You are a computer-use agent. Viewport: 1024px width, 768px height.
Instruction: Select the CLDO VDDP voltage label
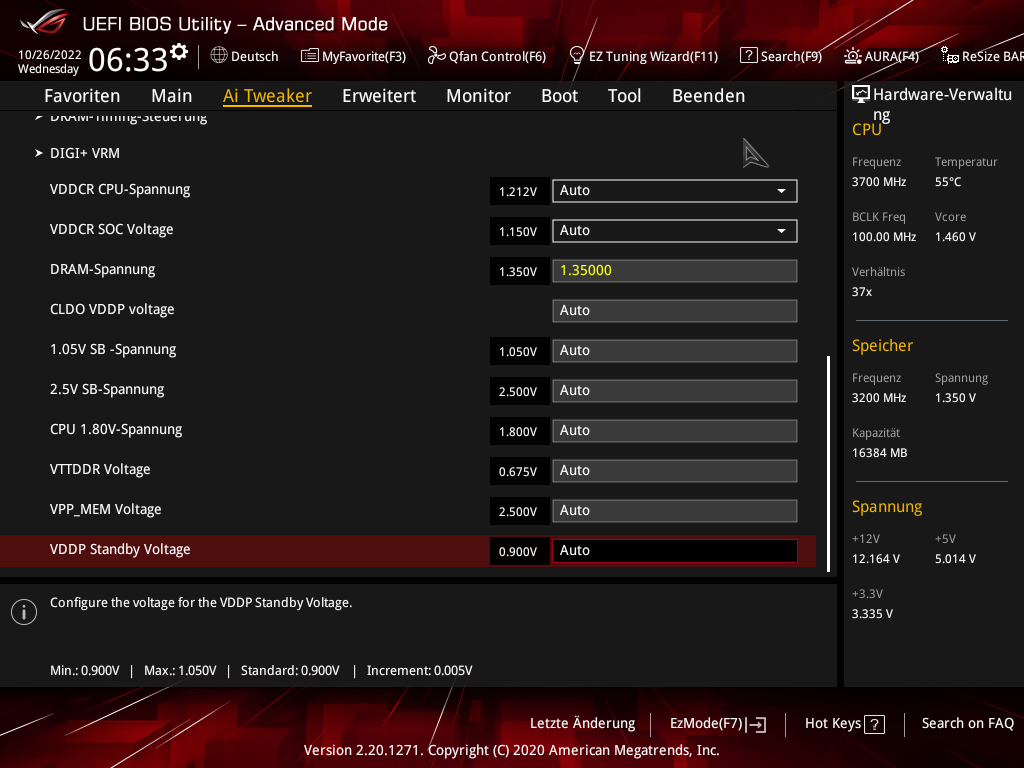tap(112, 310)
